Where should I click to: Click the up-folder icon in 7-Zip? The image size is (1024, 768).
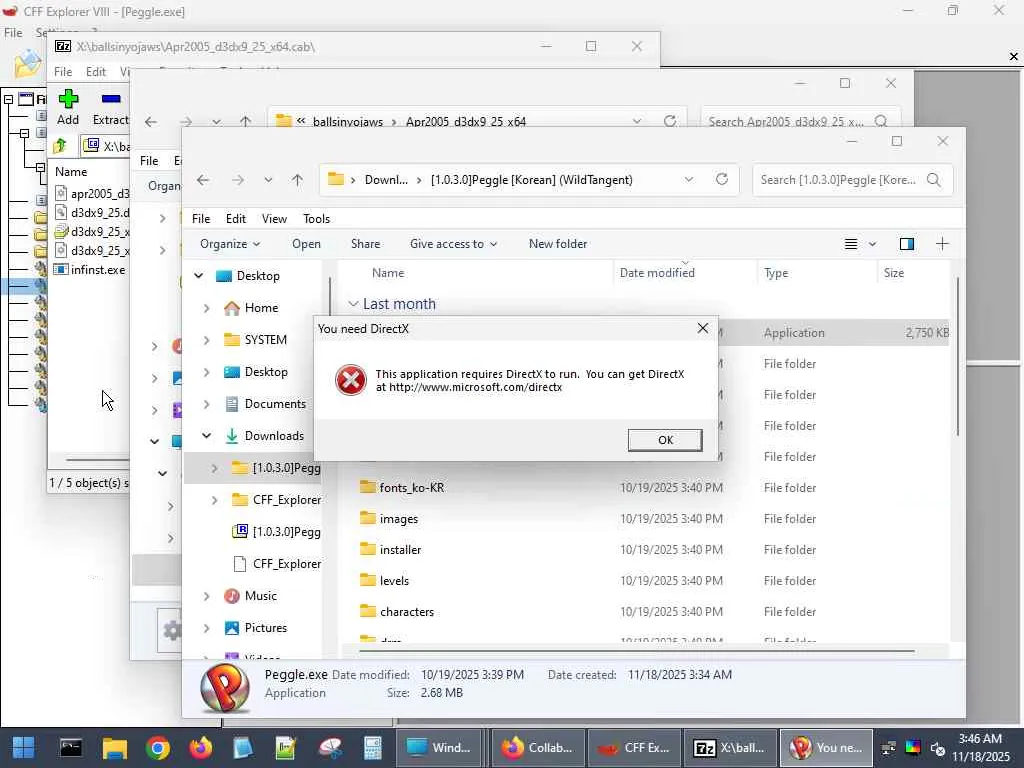point(60,146)
